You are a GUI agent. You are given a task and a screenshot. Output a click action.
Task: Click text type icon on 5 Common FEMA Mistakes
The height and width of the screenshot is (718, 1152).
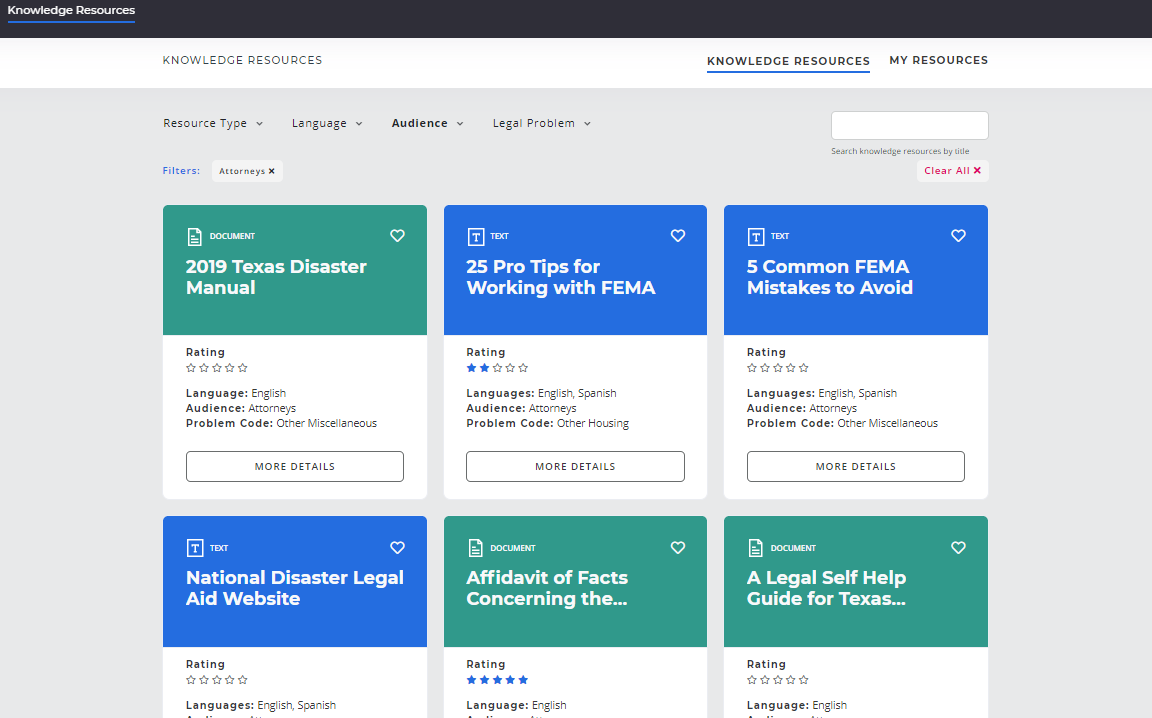tap(755, 237)
